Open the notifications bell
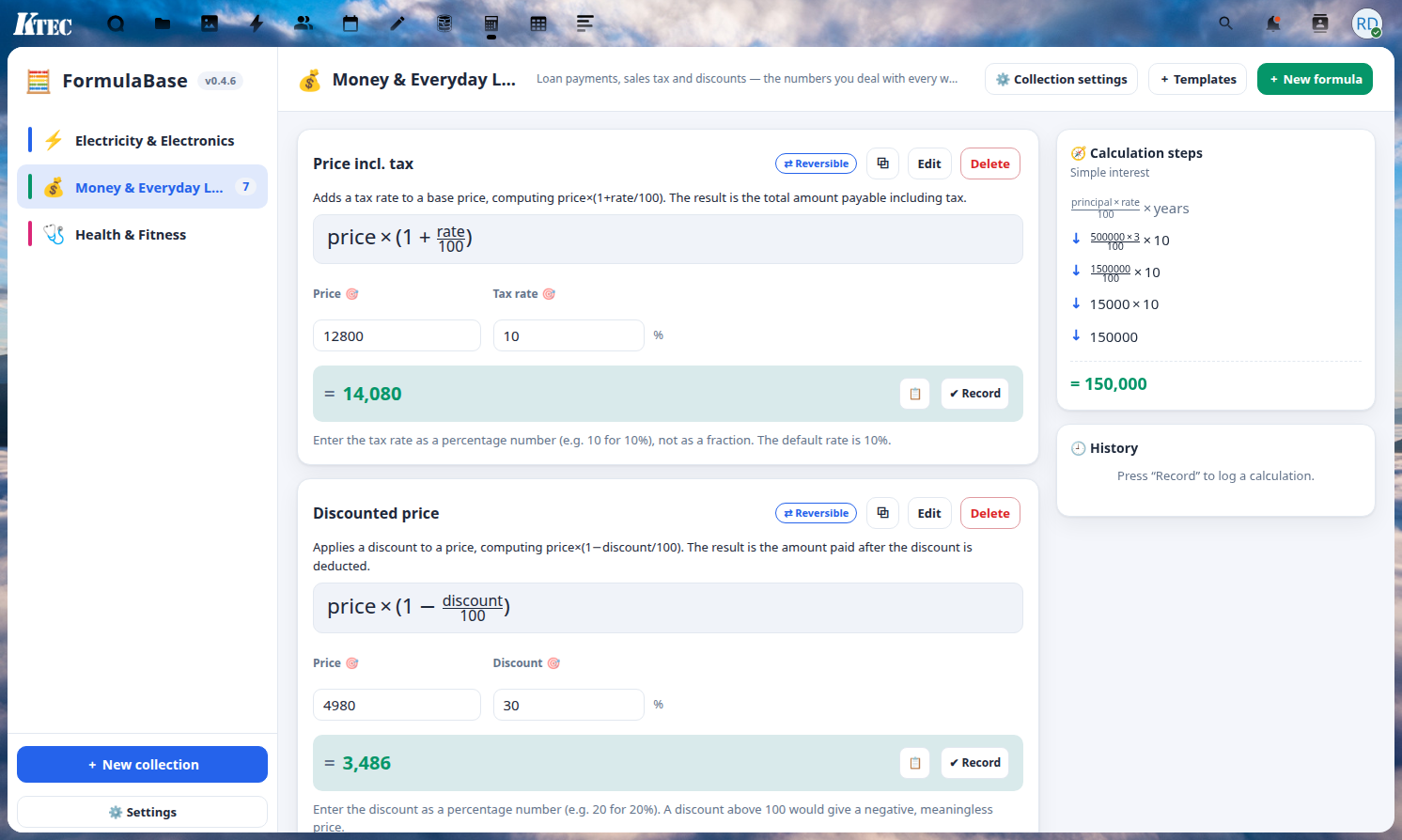This screenshot has width=1402, height=840. click(1273, 23)
